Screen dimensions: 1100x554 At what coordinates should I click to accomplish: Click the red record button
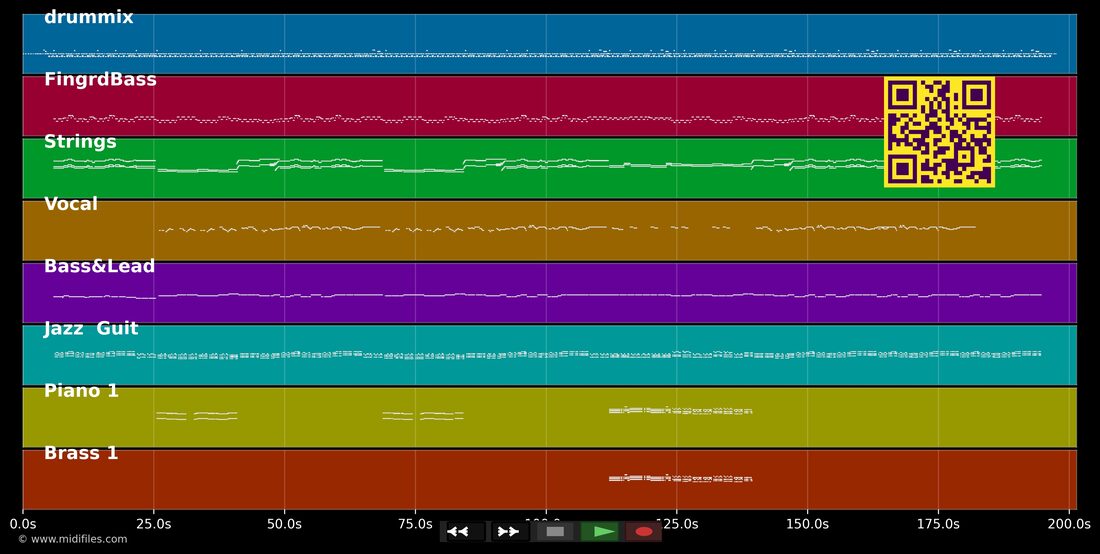point(643,532)
